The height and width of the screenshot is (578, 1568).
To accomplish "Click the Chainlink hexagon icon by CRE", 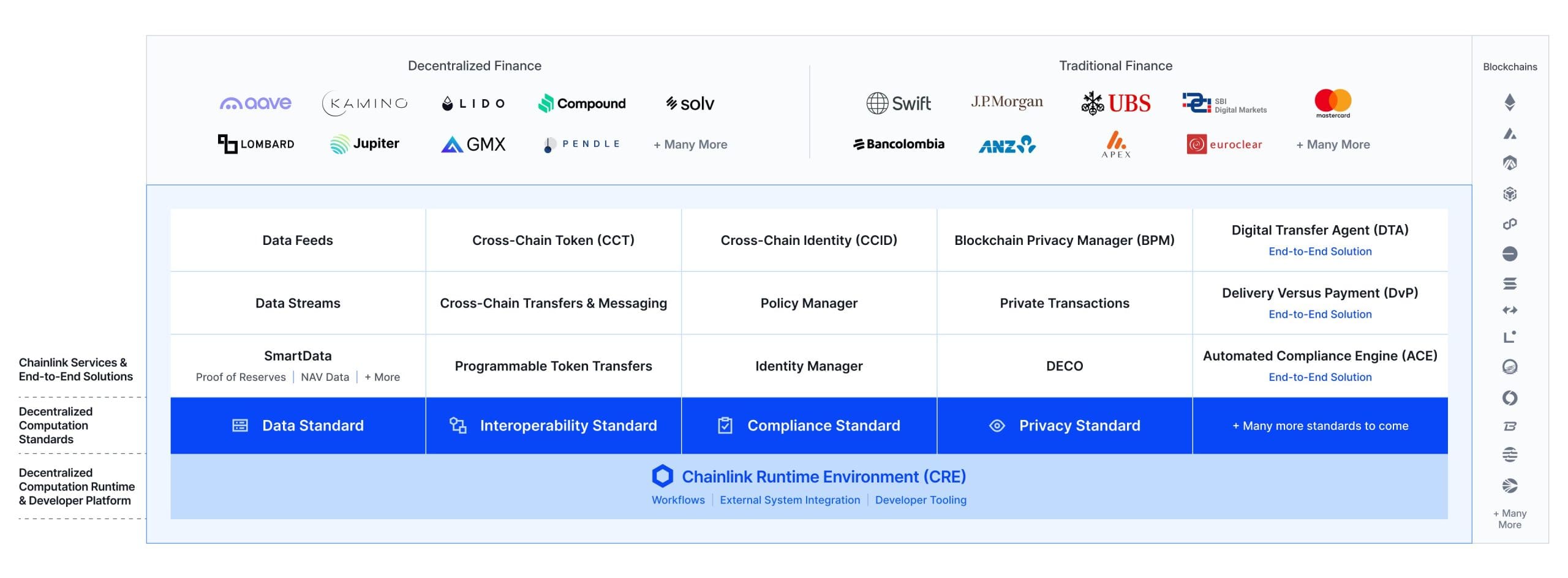I will pos(662,476).
